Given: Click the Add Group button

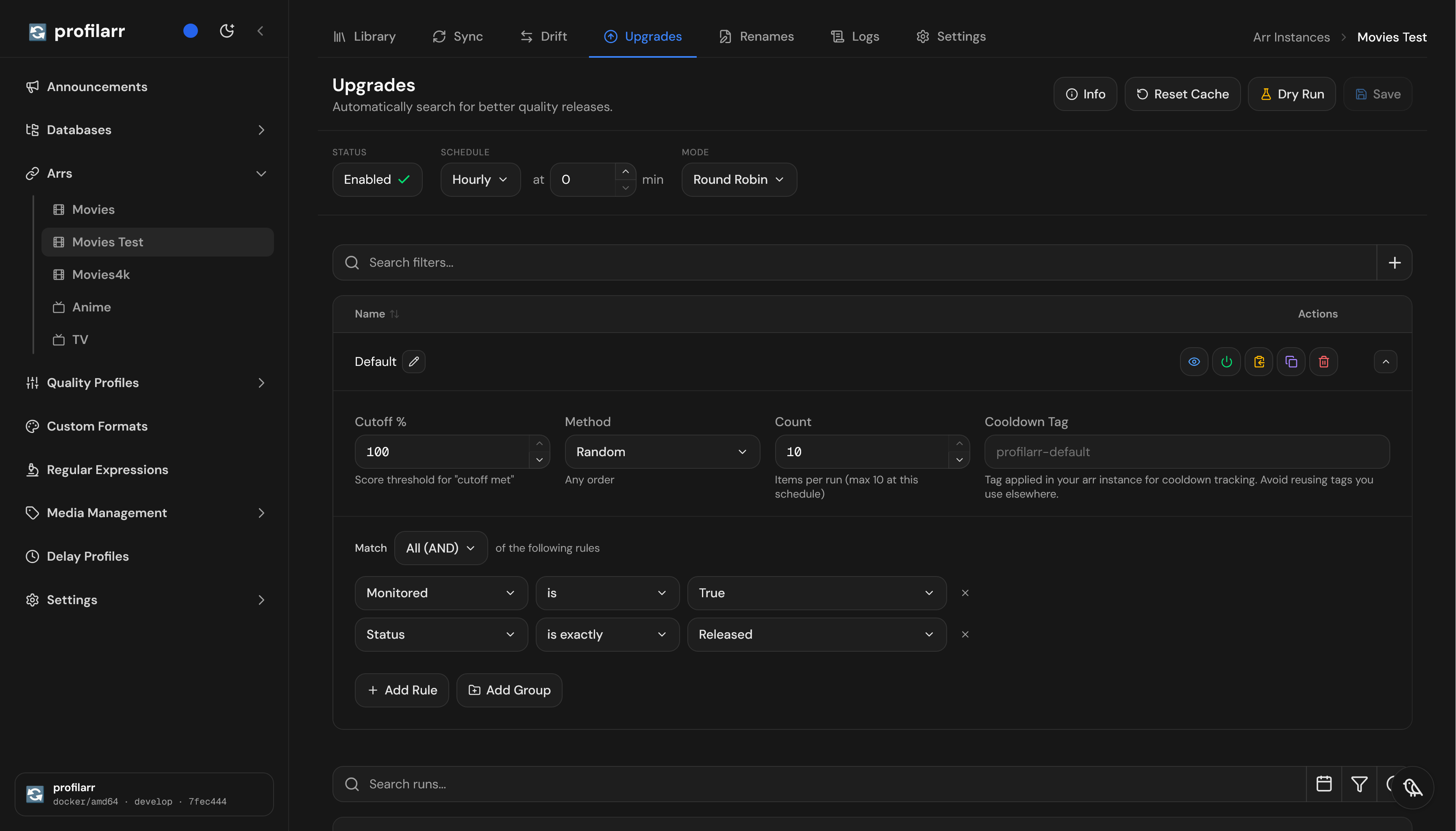Looking at the screenshot, I should (509, 690).
